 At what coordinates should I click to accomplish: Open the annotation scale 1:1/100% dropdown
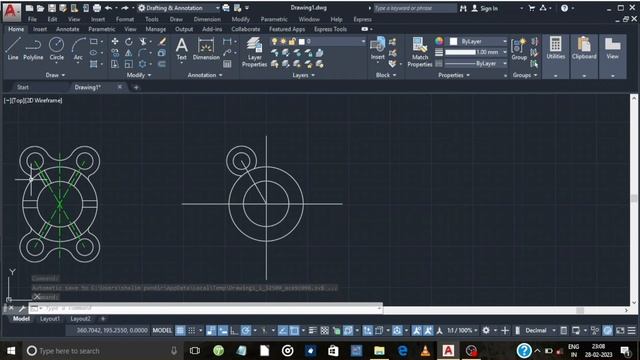coord(462,330)
